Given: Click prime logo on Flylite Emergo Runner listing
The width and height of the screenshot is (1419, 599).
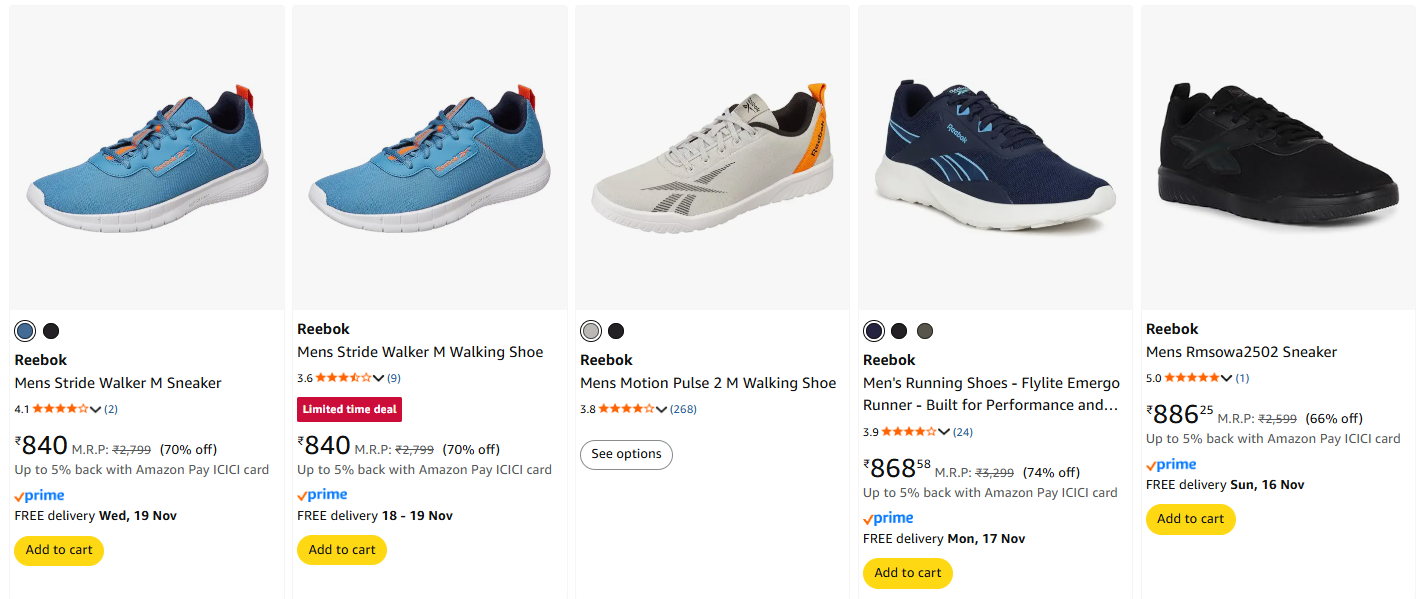Looking at the screenshot, I should 888,518.
